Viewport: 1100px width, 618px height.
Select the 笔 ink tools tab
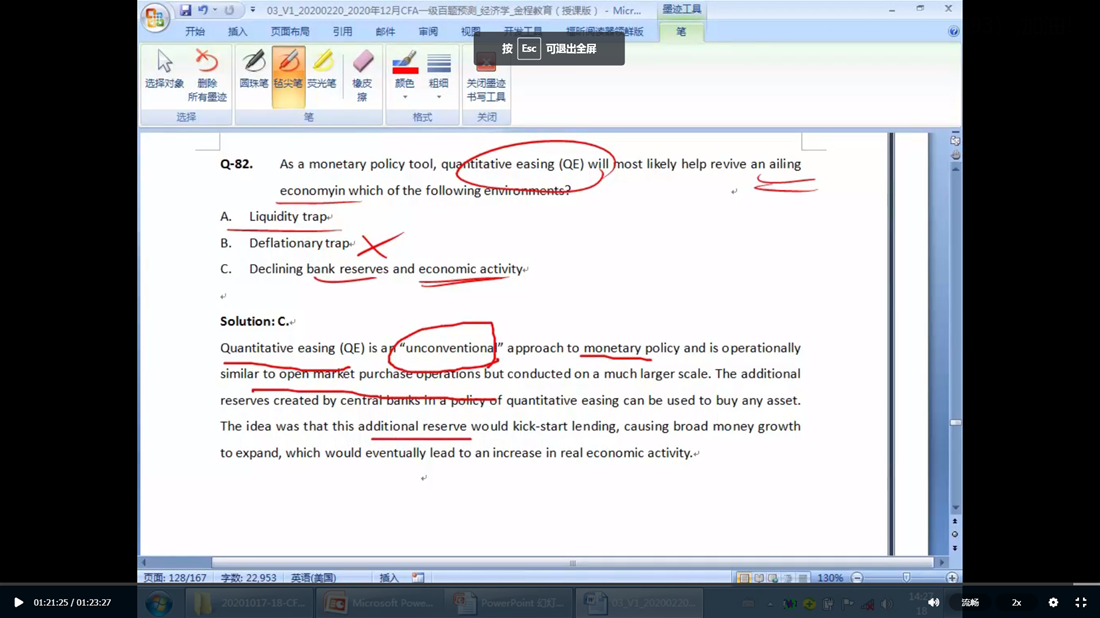pos(681,32)
